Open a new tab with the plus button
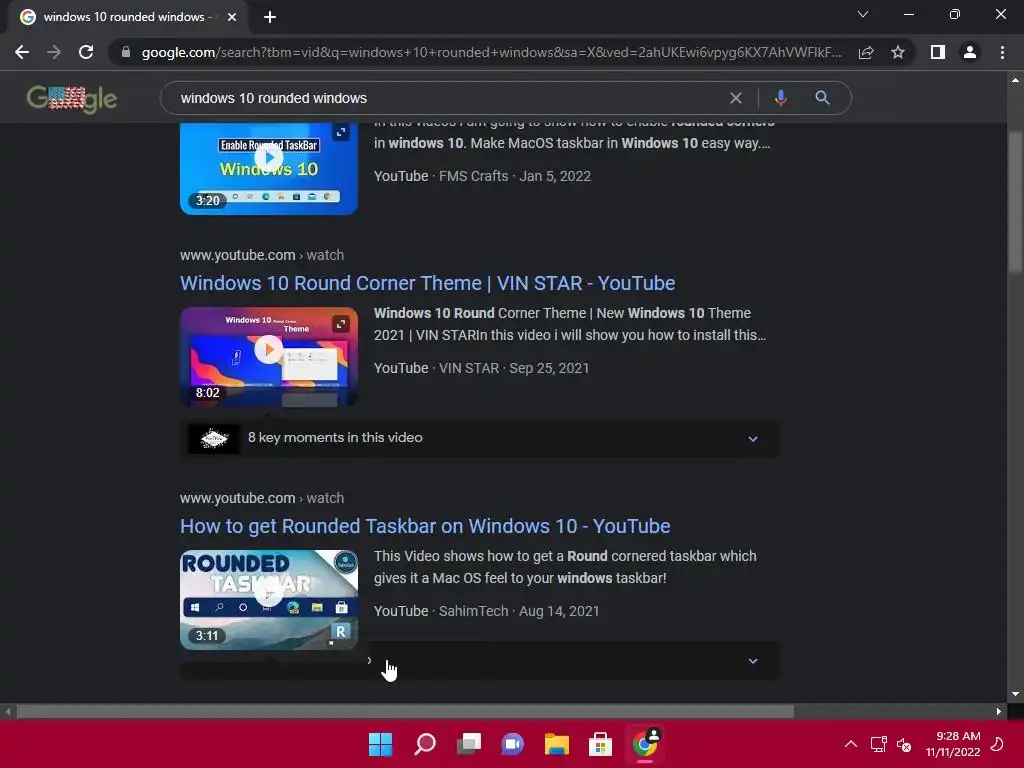1024x768 pixels. click(270, 17)
